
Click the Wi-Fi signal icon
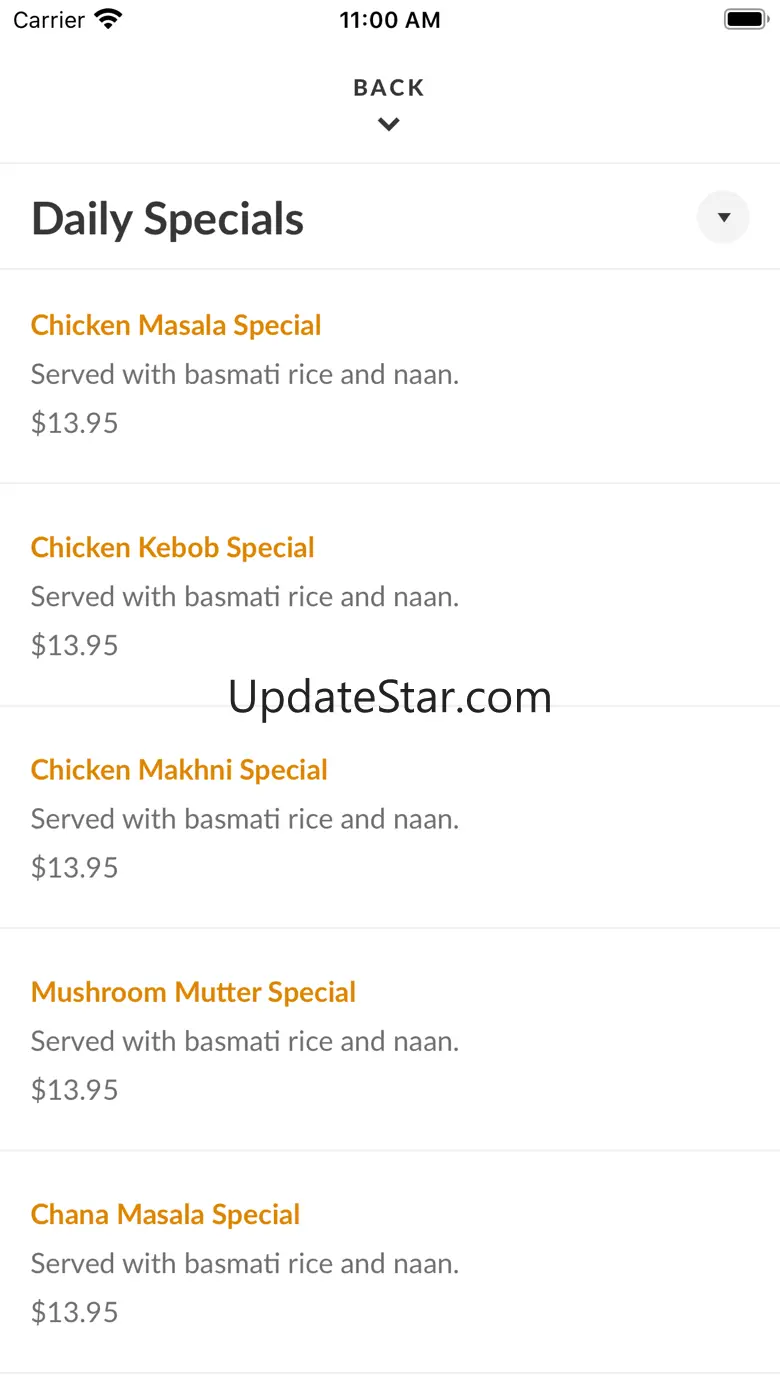click(107, 19)
